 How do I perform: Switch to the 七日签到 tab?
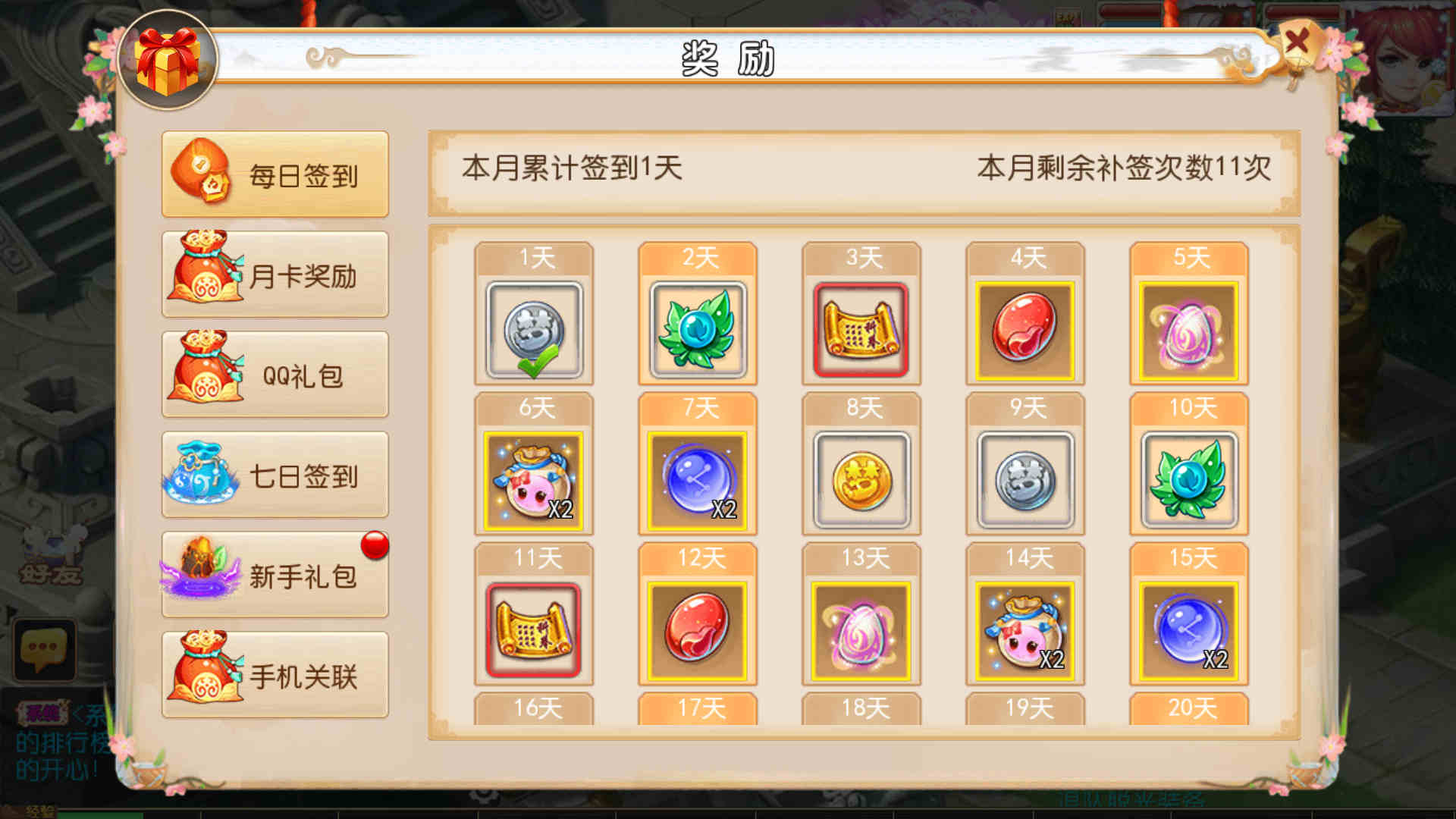pyautogui.click(x=275, y=475)
